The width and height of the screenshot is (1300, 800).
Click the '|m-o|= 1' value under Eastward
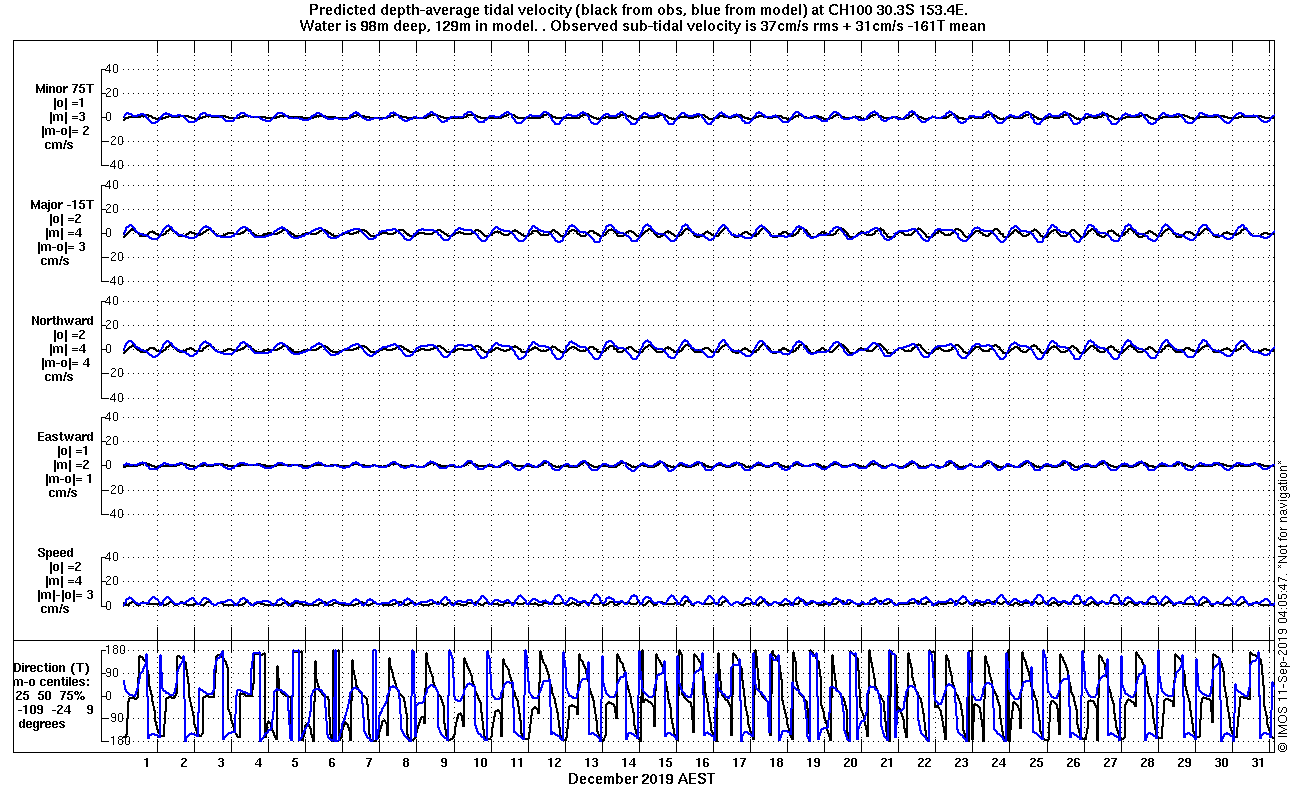click(69, 479)
